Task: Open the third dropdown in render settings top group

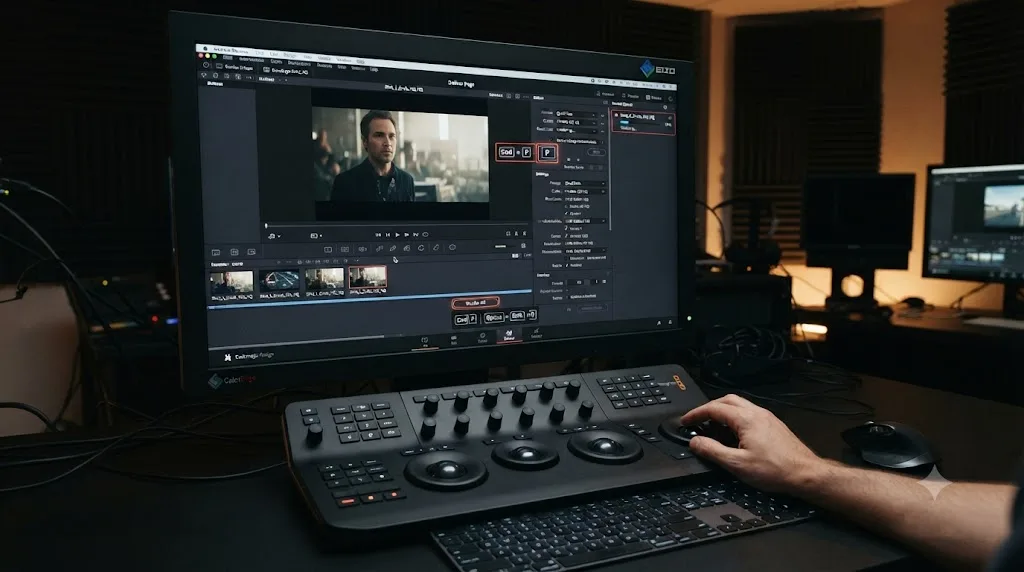Action: click(x=577, y=131)
